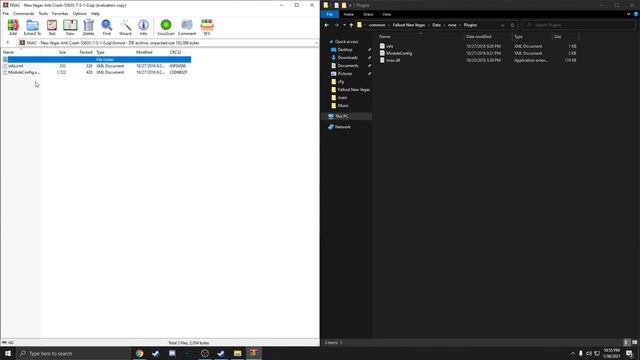Sort WinRAR list by Modified column
Viewport: 640px width, 360px height.
(x=144, y=52)
